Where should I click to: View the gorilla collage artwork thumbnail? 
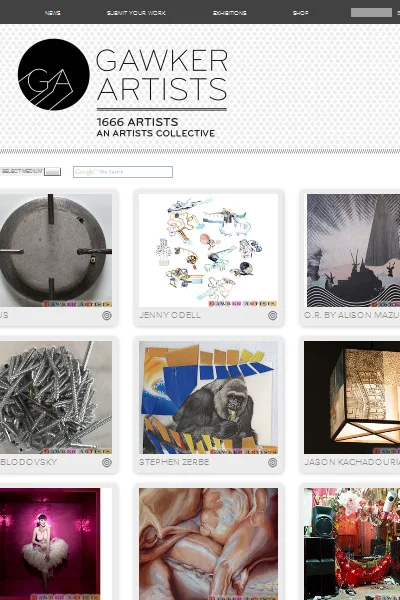coord(209,398)
